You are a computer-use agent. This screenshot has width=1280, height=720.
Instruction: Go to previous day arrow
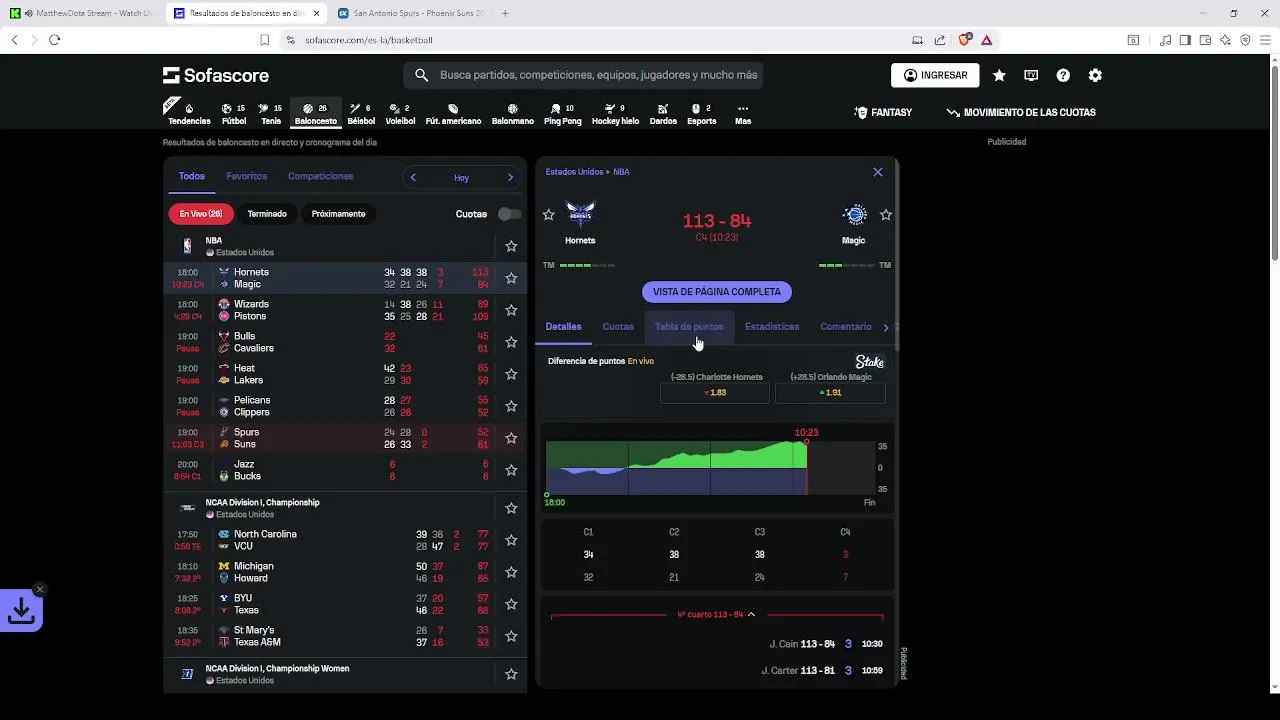tap(413, 177)
